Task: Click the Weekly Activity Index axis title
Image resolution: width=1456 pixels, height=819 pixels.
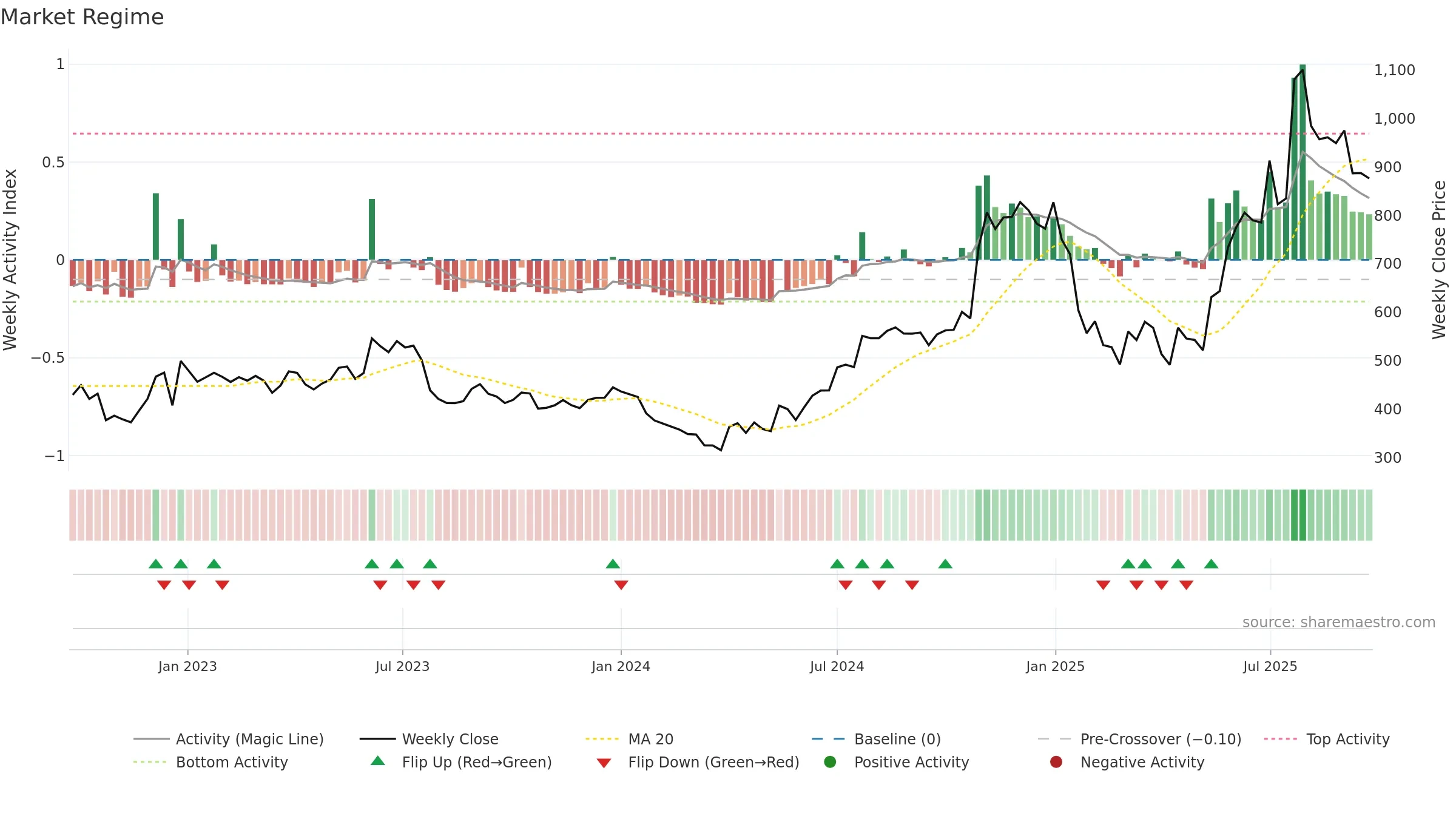Action: (10, 260)
